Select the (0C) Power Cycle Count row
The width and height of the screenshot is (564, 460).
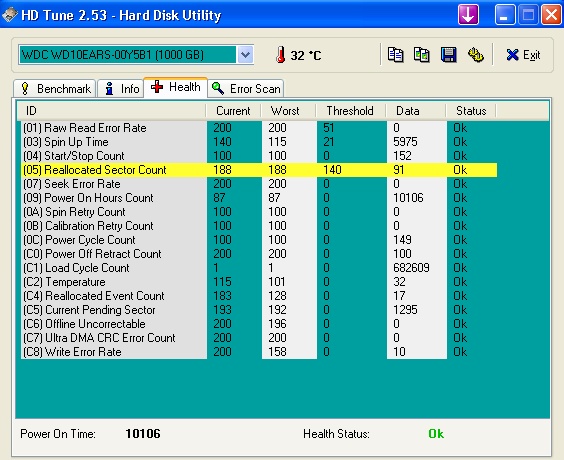(259, 240)
